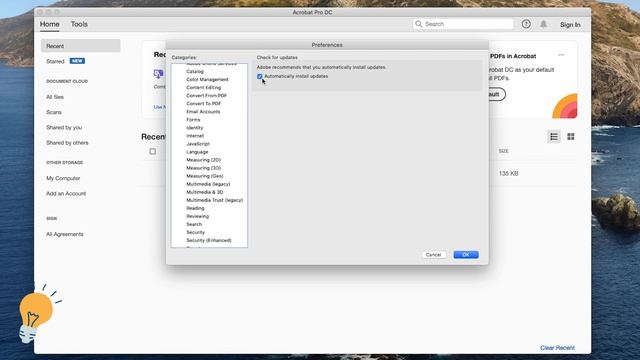Select Measuring (Geo) category
The height and width of the screenshot is (360, 640).
click(205, 176)
